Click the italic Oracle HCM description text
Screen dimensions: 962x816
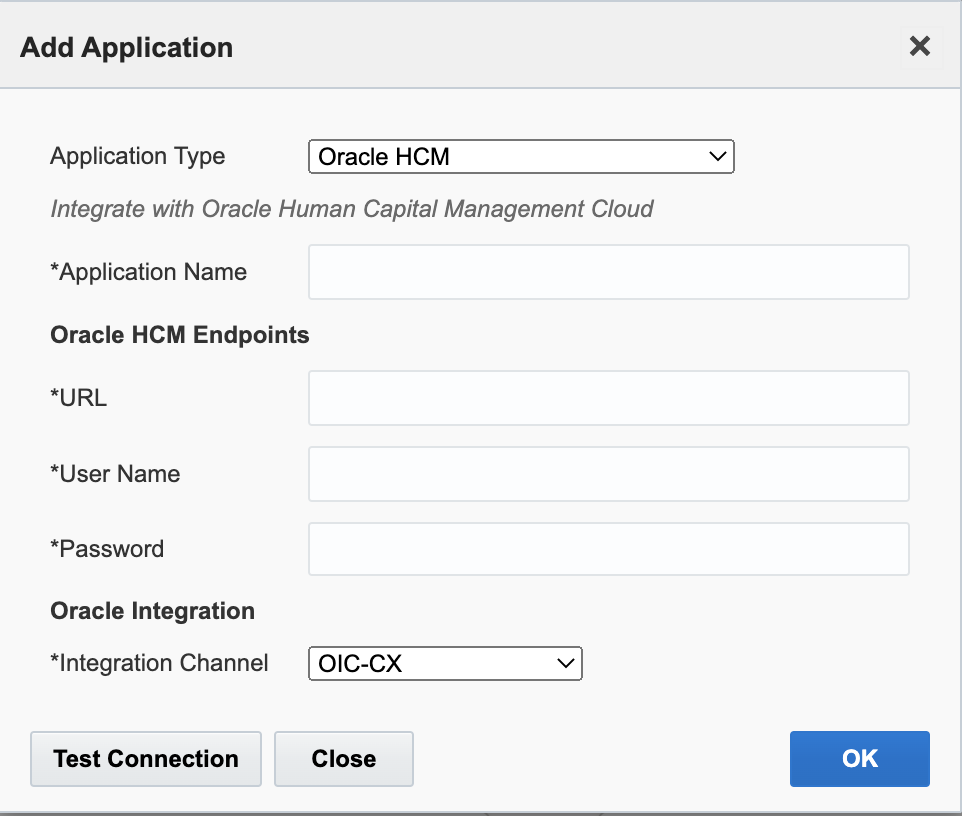(x=352, y=209)
